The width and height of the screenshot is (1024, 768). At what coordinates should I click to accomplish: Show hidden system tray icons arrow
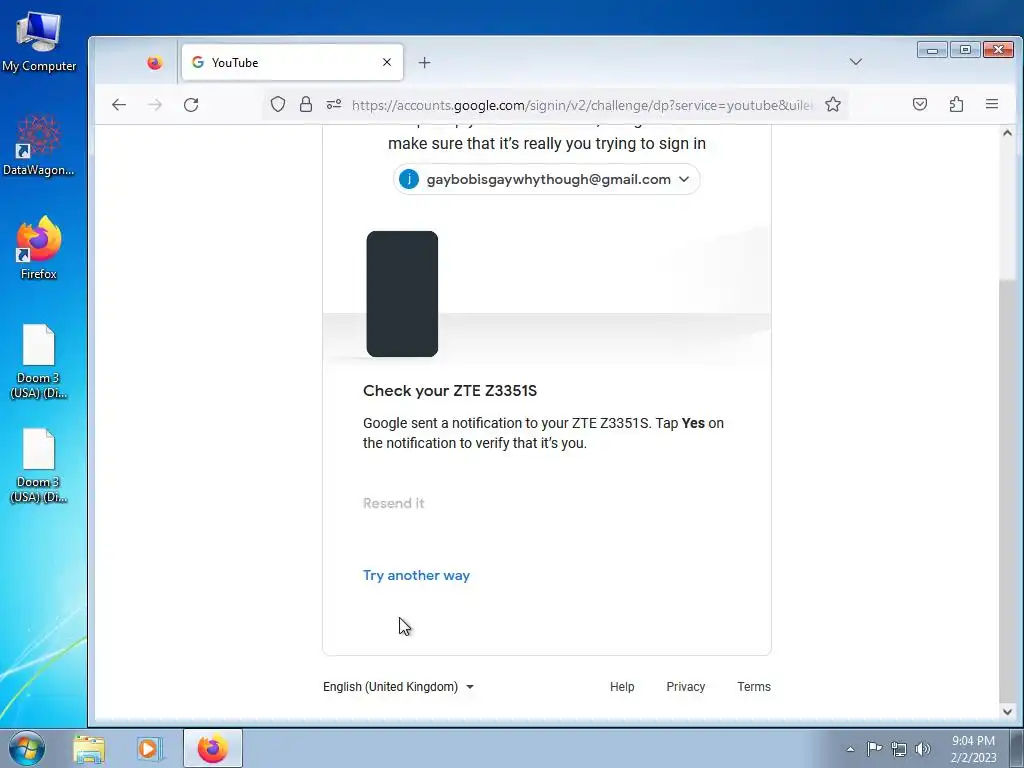[850, 749]
